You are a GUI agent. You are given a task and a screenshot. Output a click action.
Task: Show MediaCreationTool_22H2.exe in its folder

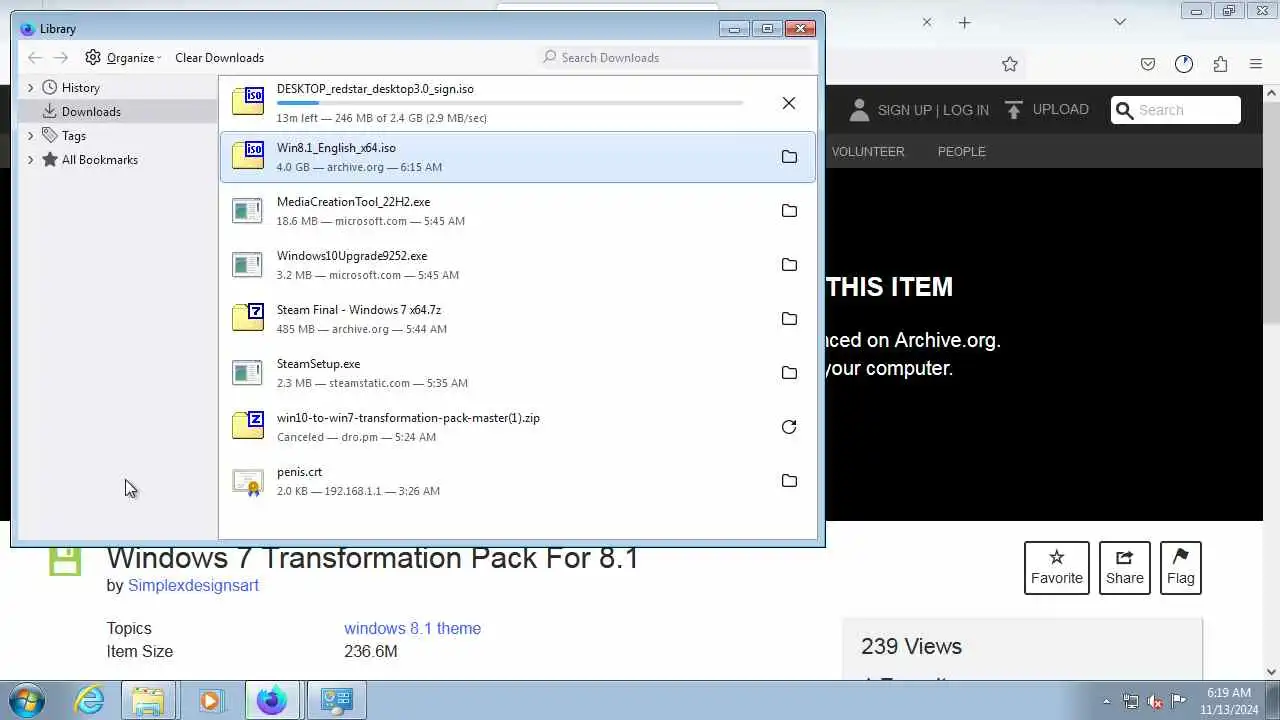[789, 211]
